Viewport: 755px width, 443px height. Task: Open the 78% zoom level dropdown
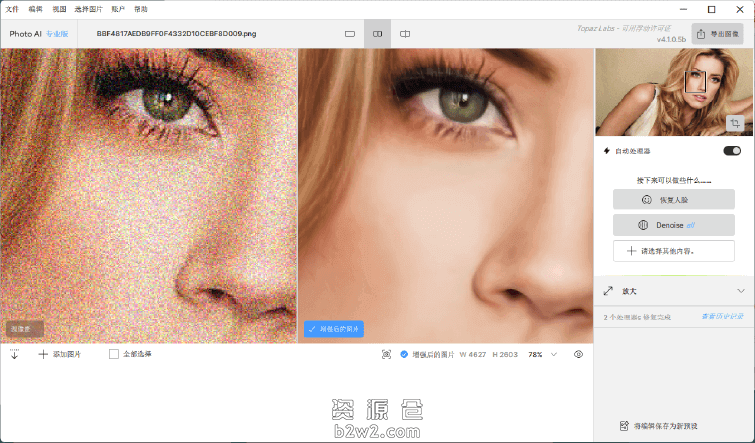coord(554,354)
